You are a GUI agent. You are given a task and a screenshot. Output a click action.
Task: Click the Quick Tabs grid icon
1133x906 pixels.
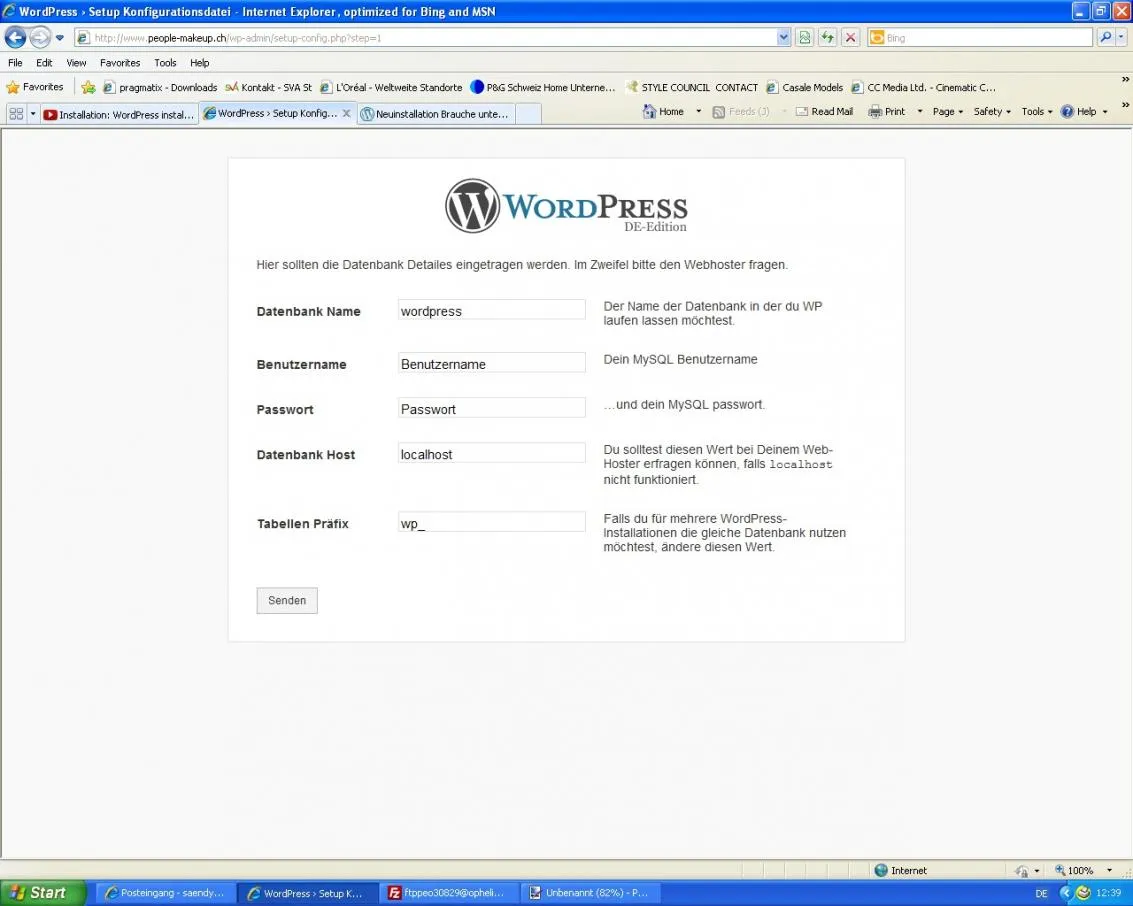click(16, 113)
